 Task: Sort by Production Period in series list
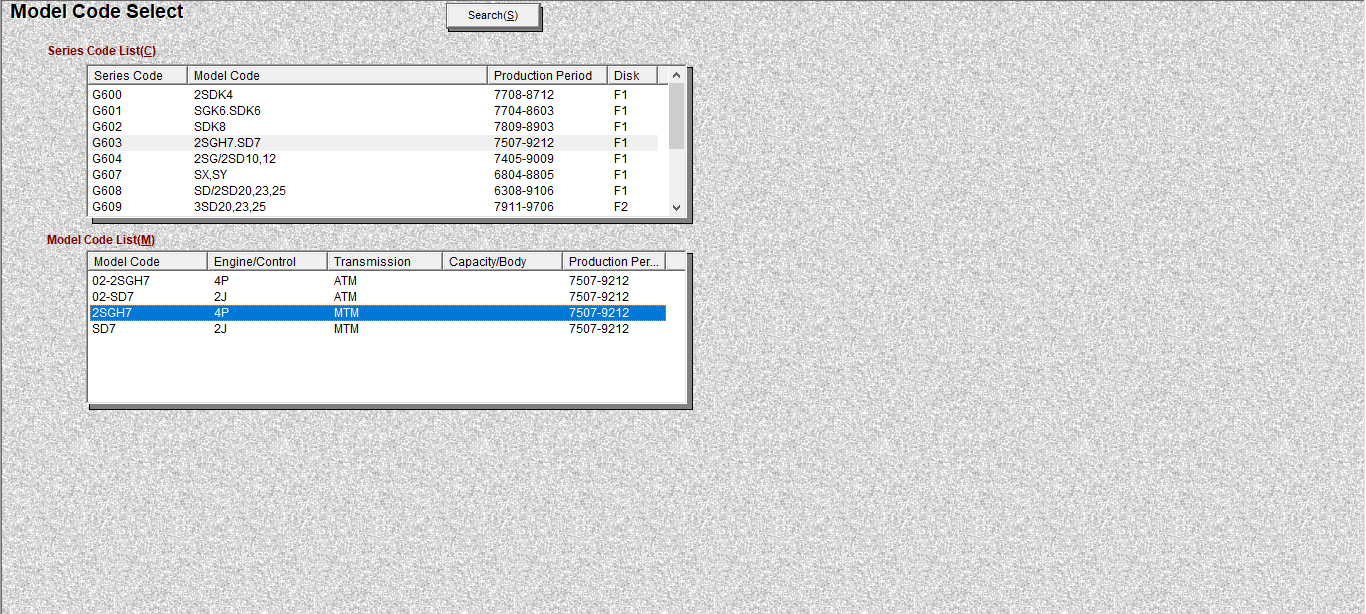click(x=546, y=76)
